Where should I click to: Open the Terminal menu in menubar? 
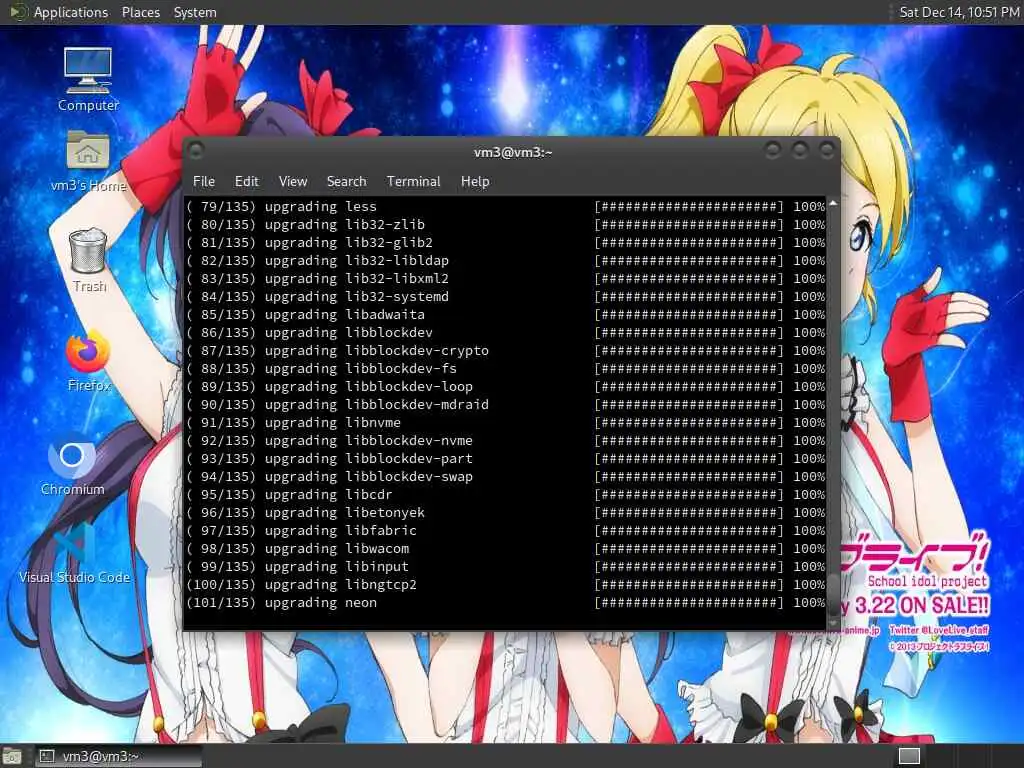pyautogui.click(x=413, y=182)
